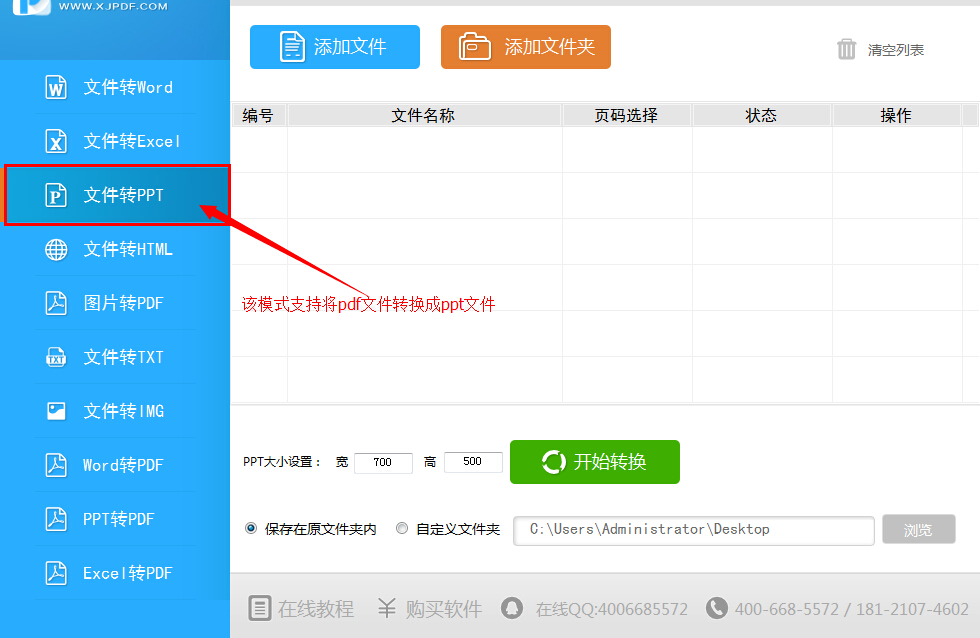The image size is (980, 638).
Task: Switch to 文件转Excel mode
Action: click(x=115, y=141)
